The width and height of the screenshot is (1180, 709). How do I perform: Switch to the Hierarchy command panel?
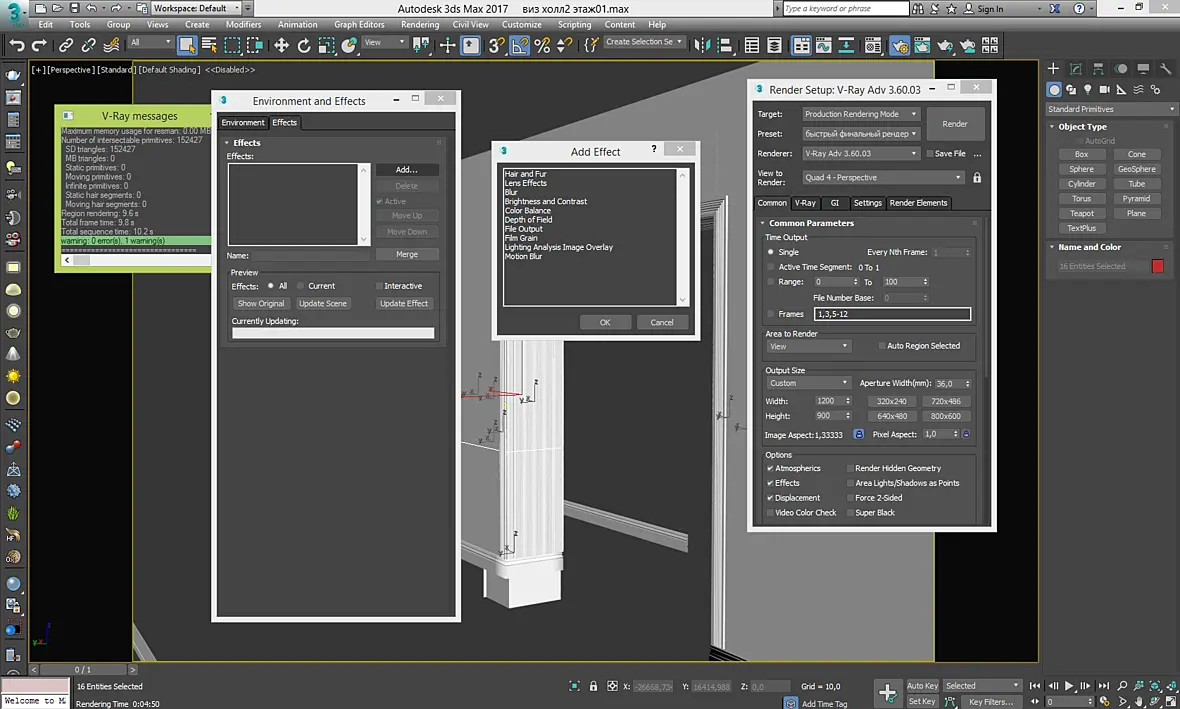point(1098,68)
